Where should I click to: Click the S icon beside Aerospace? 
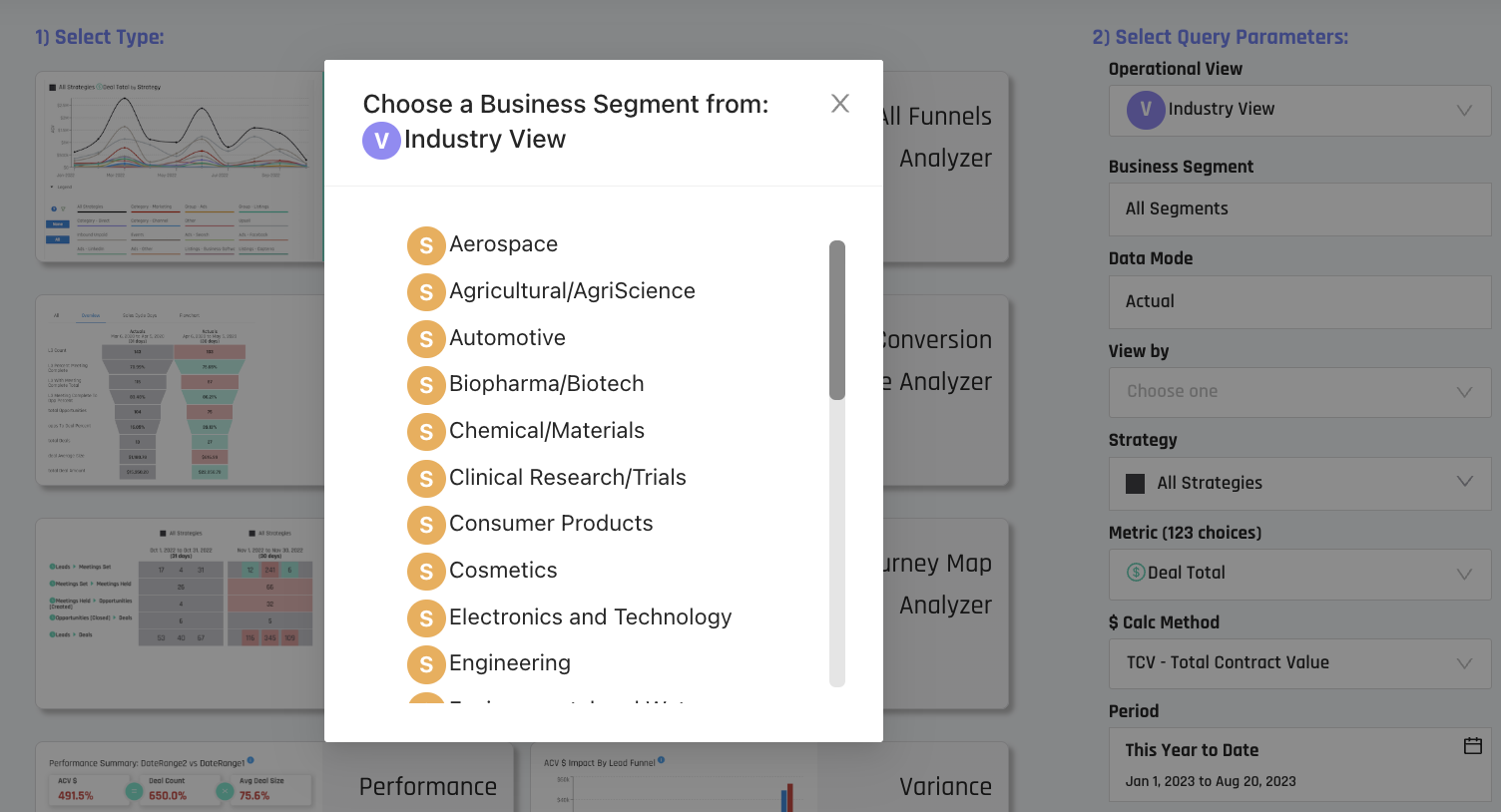(426, 245)
